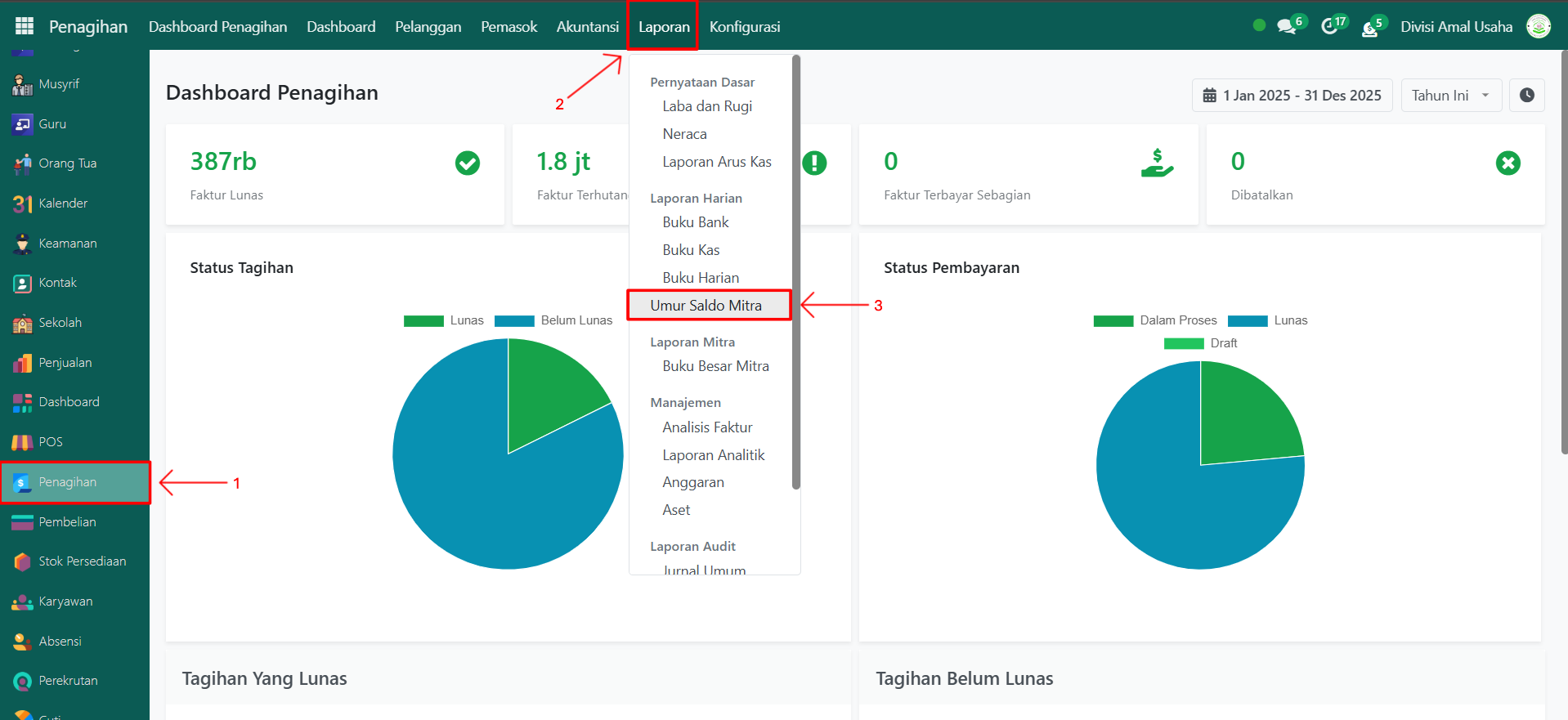The image size is (1568, 720).
Task: Open the Konfigurasi menu
Action: tap(744, 27)
